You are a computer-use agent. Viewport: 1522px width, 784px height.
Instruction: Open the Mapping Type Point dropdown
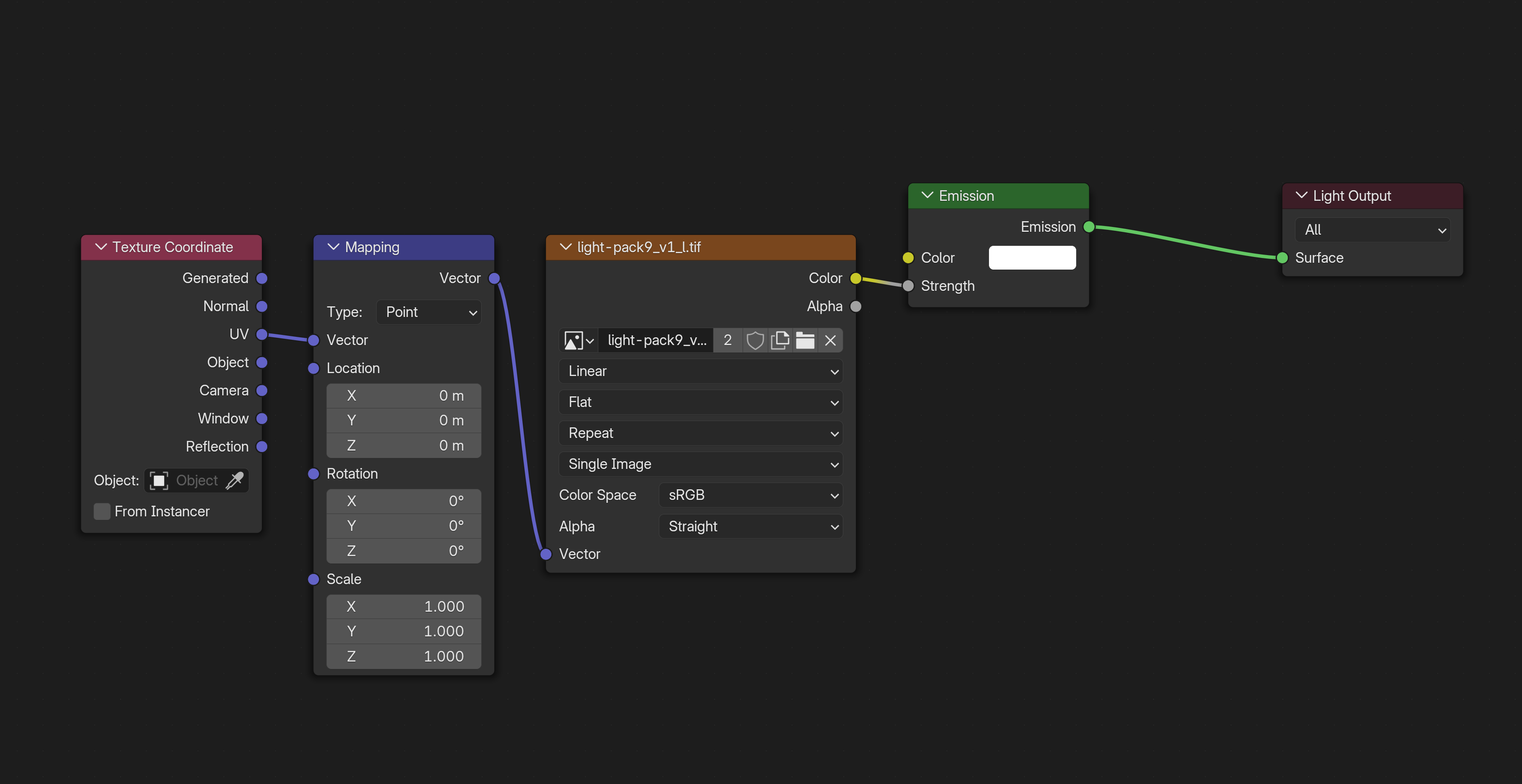[x=429, y=312]
